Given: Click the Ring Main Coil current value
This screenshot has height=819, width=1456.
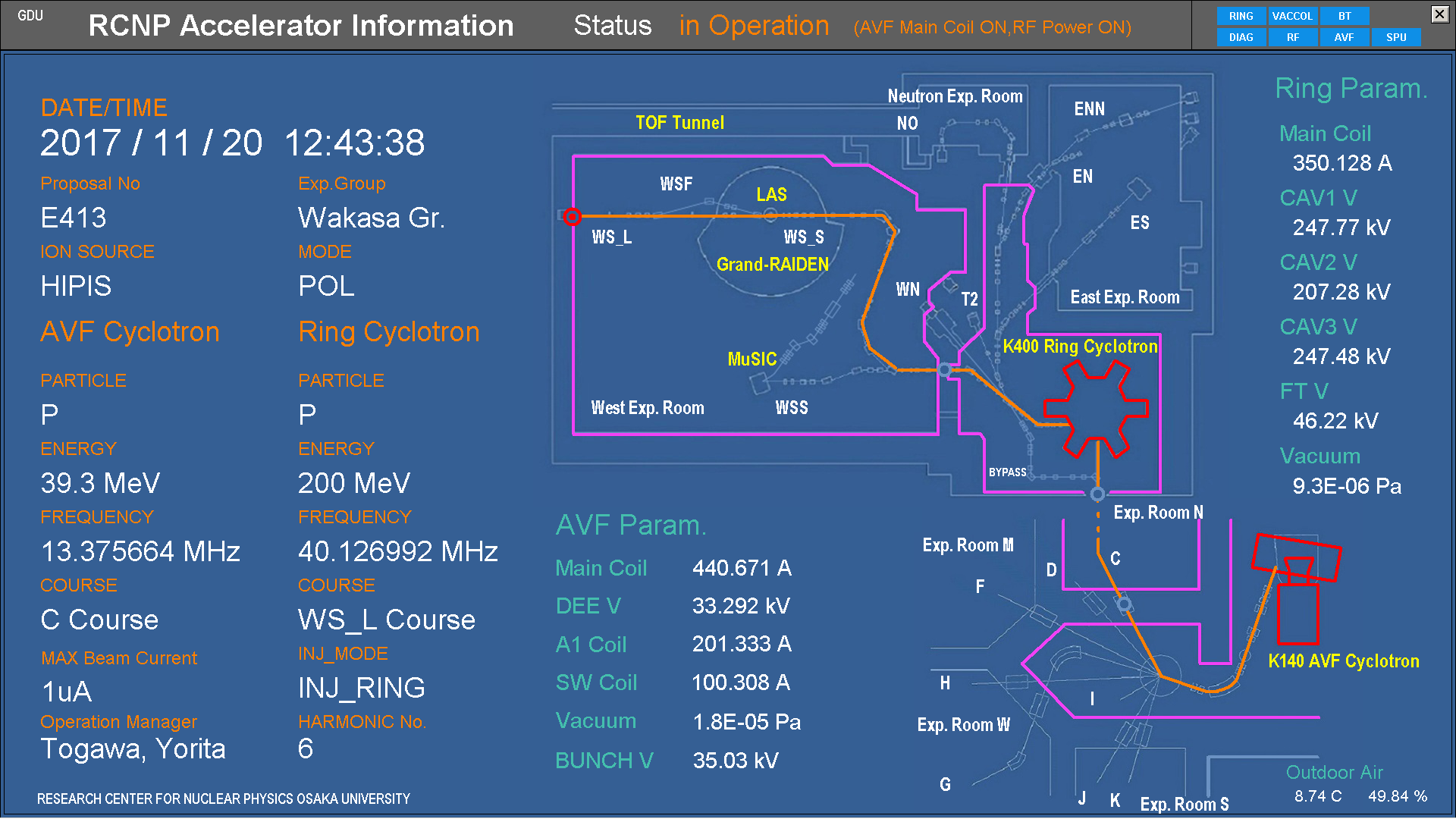Looking at the screenshot, I should point(1341,163).
